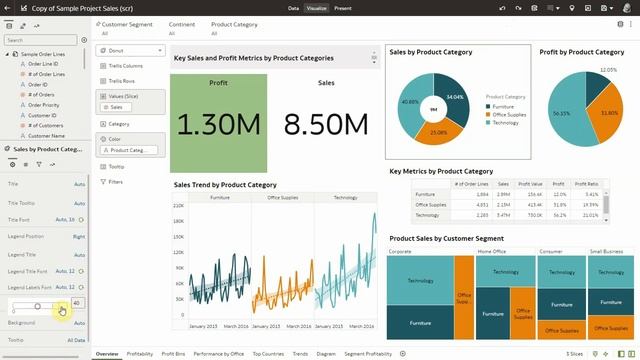The width and height of the screenshot is (640, 360).
Task: Open the filter bar more options menu
Action: (x=631, y=24)
